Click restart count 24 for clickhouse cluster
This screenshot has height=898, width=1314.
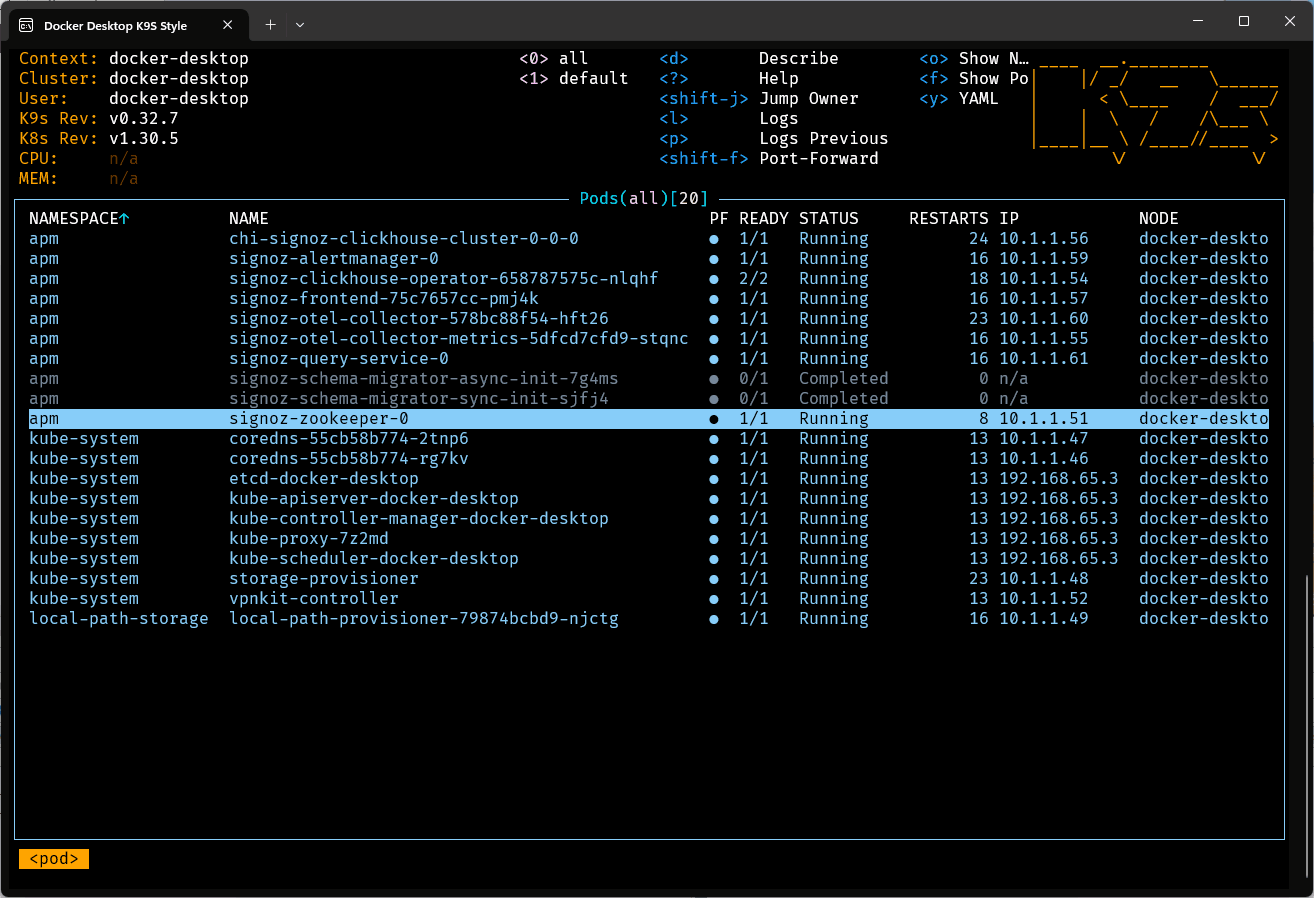click(979, 238)
